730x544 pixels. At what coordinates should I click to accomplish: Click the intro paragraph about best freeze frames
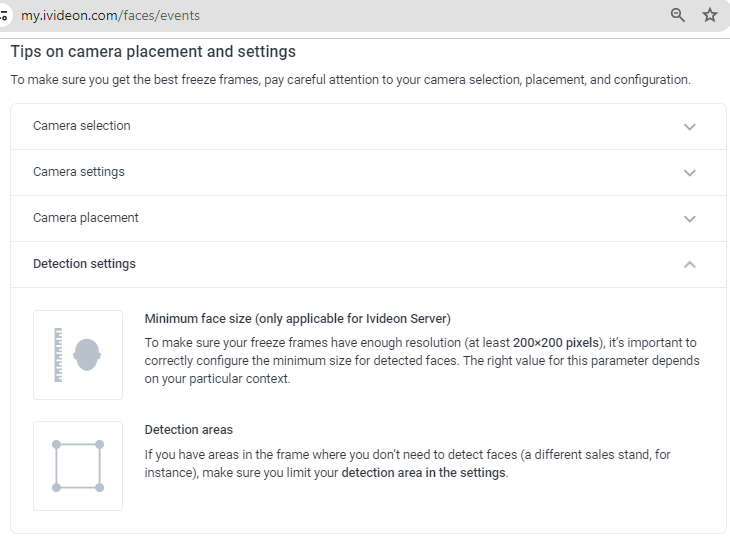(351, 80)
